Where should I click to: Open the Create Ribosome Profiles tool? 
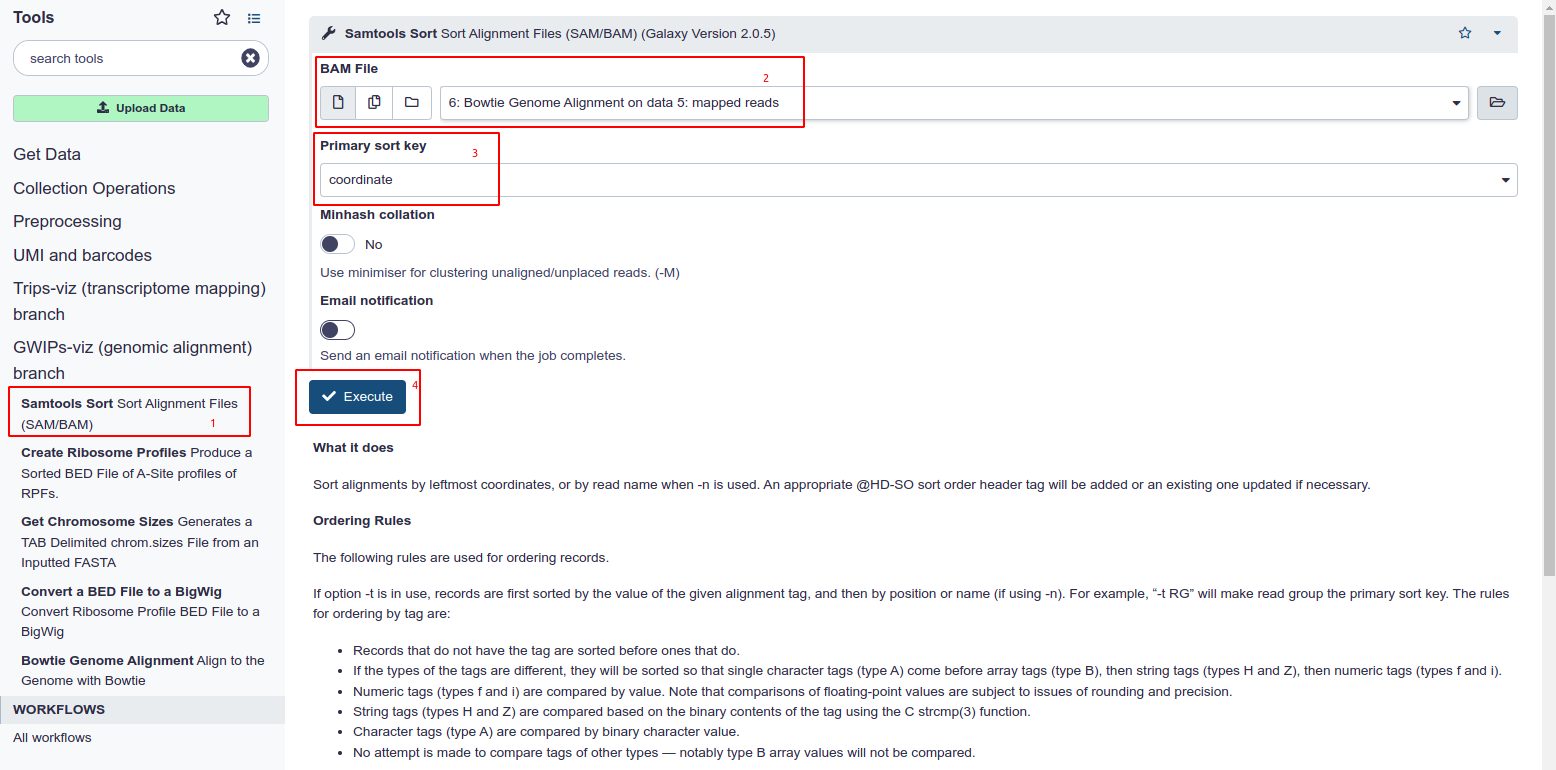point(136,473)
